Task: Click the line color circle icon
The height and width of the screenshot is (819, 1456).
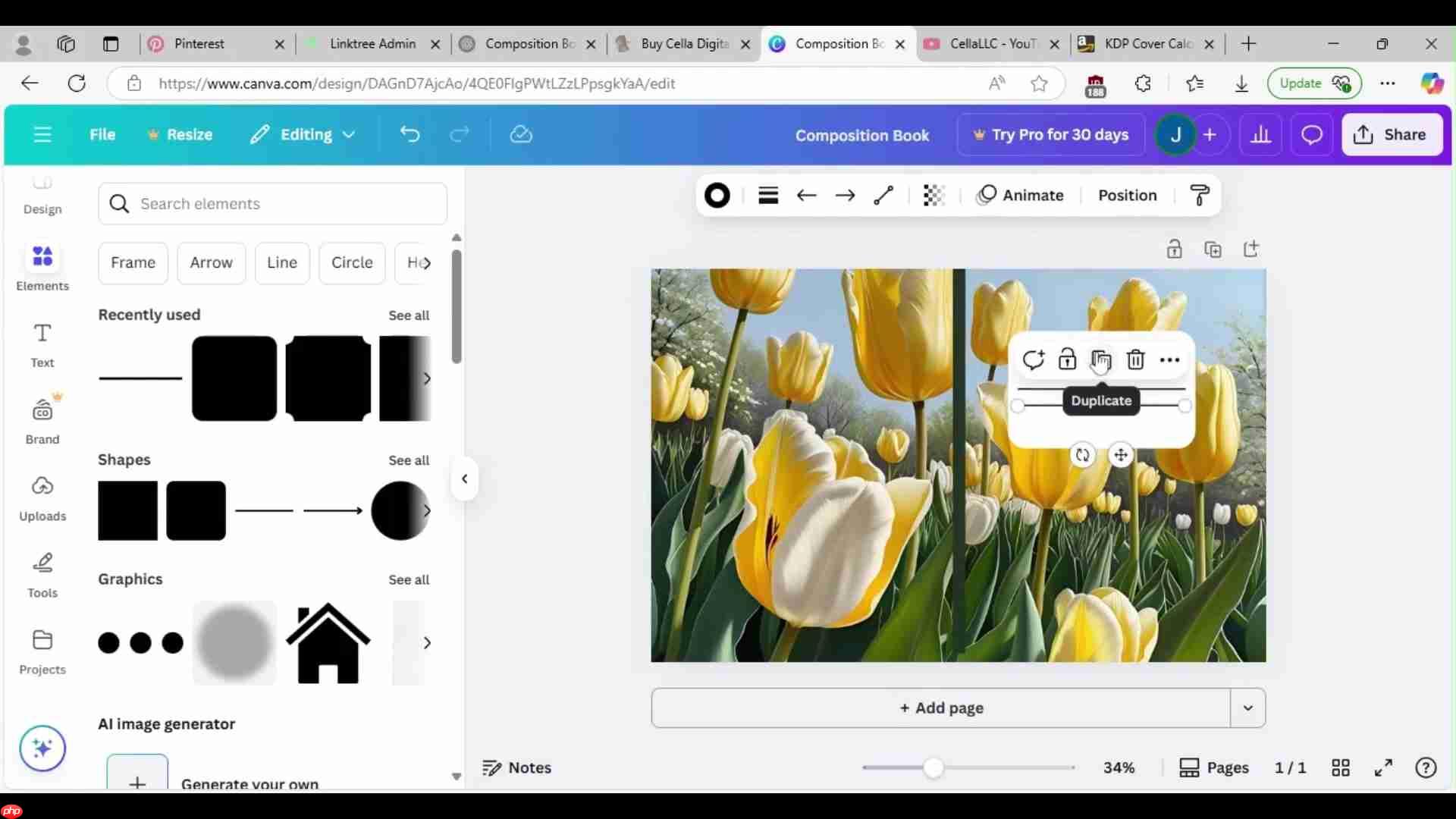Action: (717, 196)
